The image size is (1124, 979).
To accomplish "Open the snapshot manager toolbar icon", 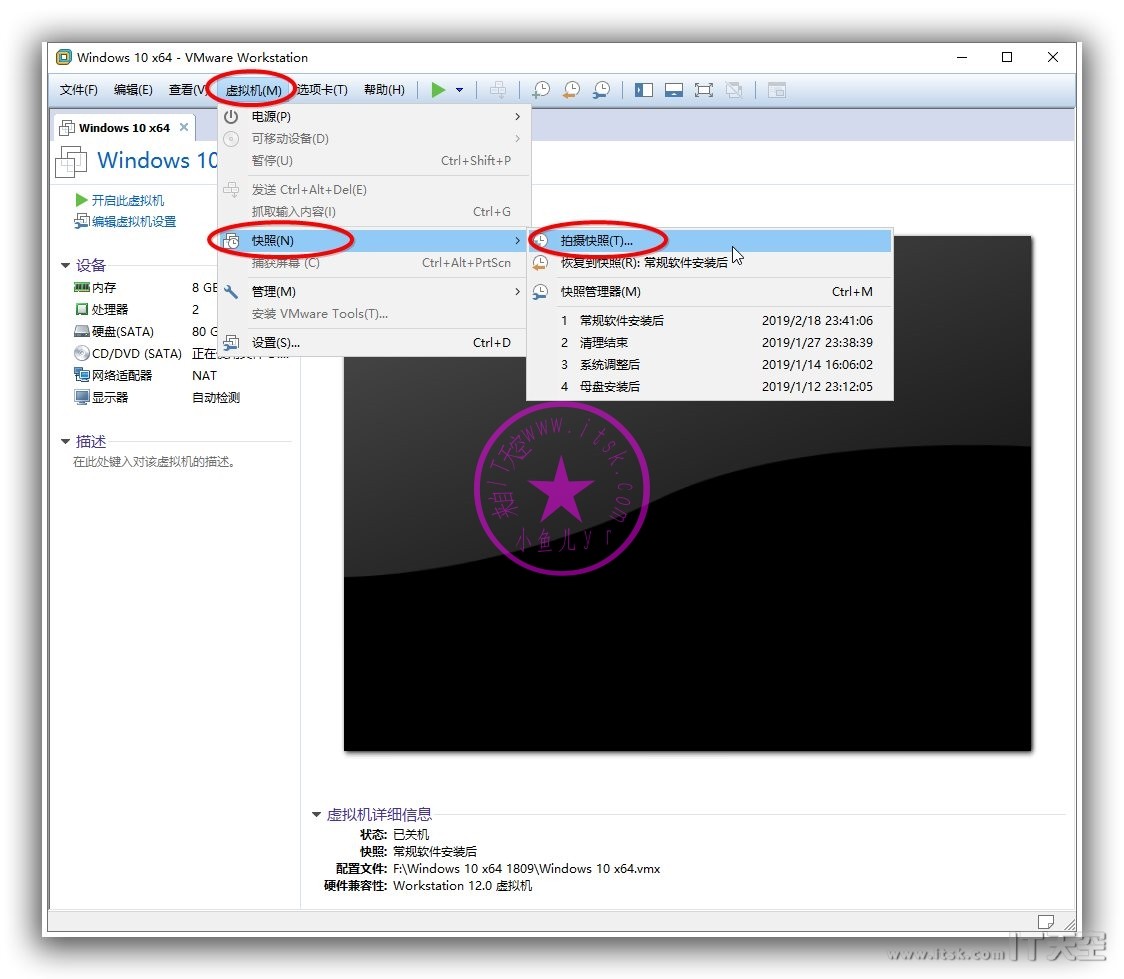I will tap(601, 90).
